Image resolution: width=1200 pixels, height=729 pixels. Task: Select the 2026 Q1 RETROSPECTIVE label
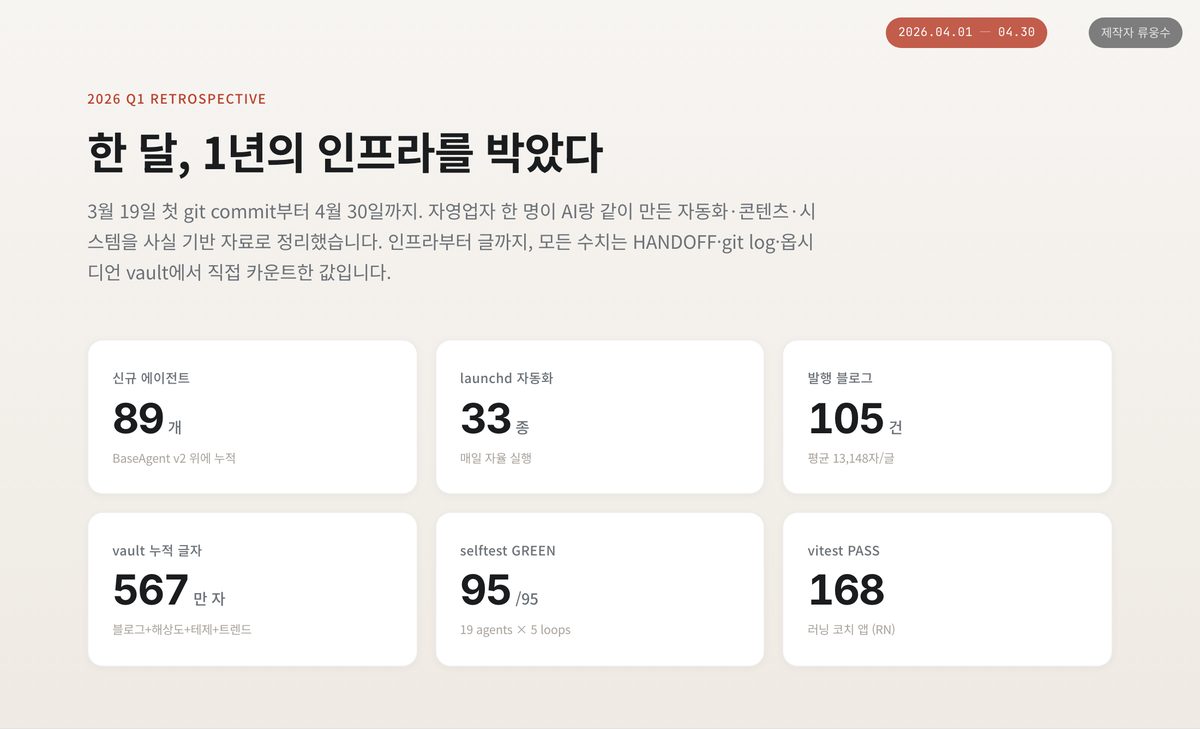(177, 99)
